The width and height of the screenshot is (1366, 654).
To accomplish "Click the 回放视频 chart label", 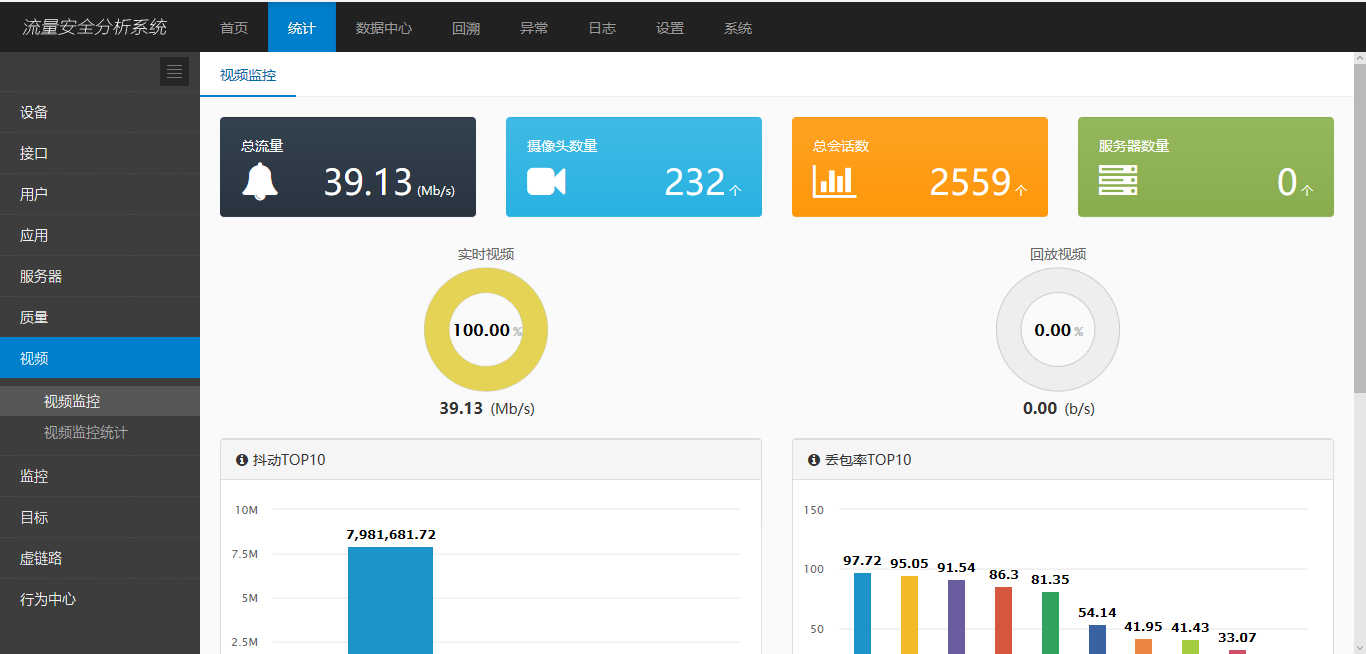I will 1058,254.
